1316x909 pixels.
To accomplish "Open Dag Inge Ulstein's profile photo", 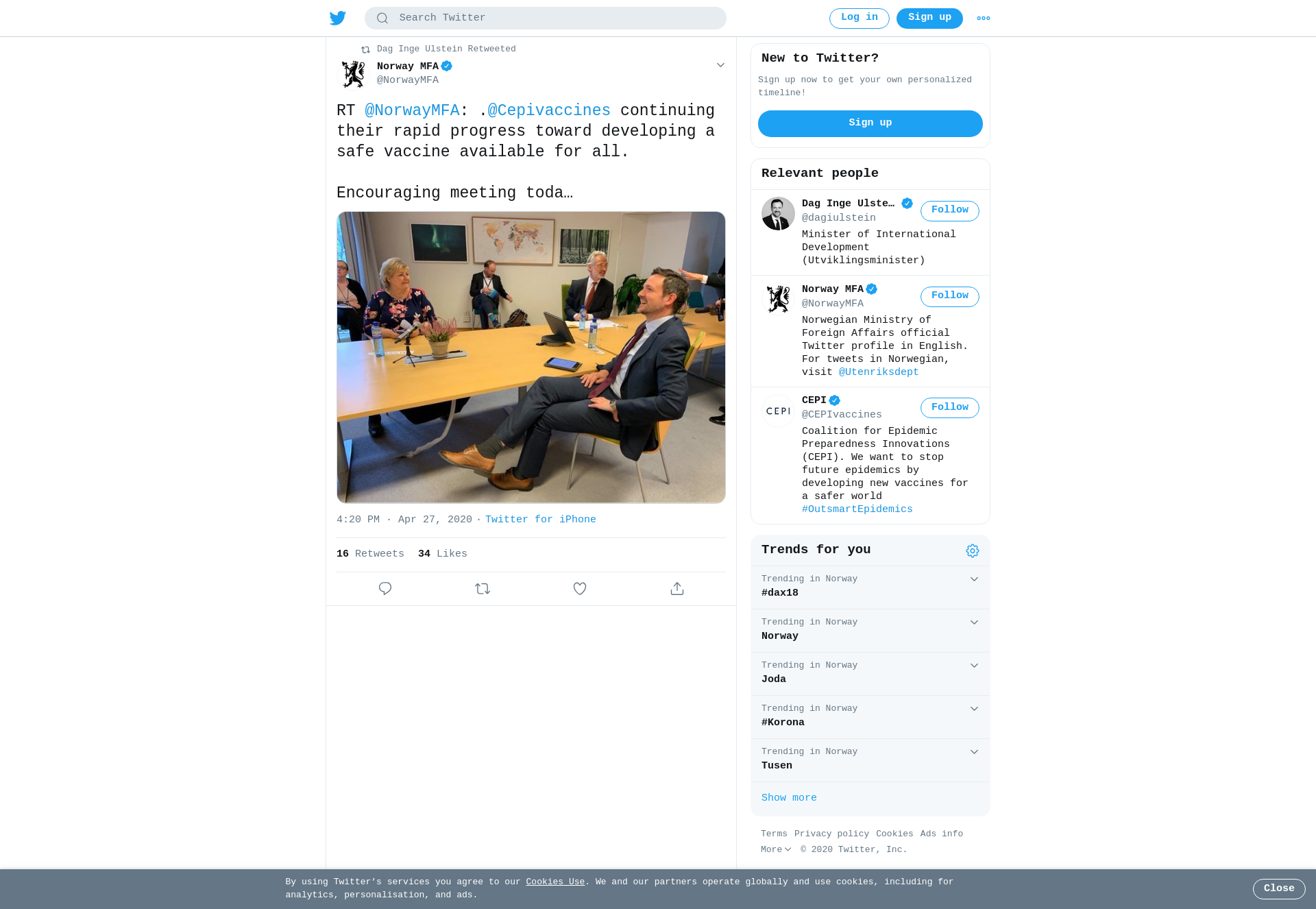I will coord(778,214).
